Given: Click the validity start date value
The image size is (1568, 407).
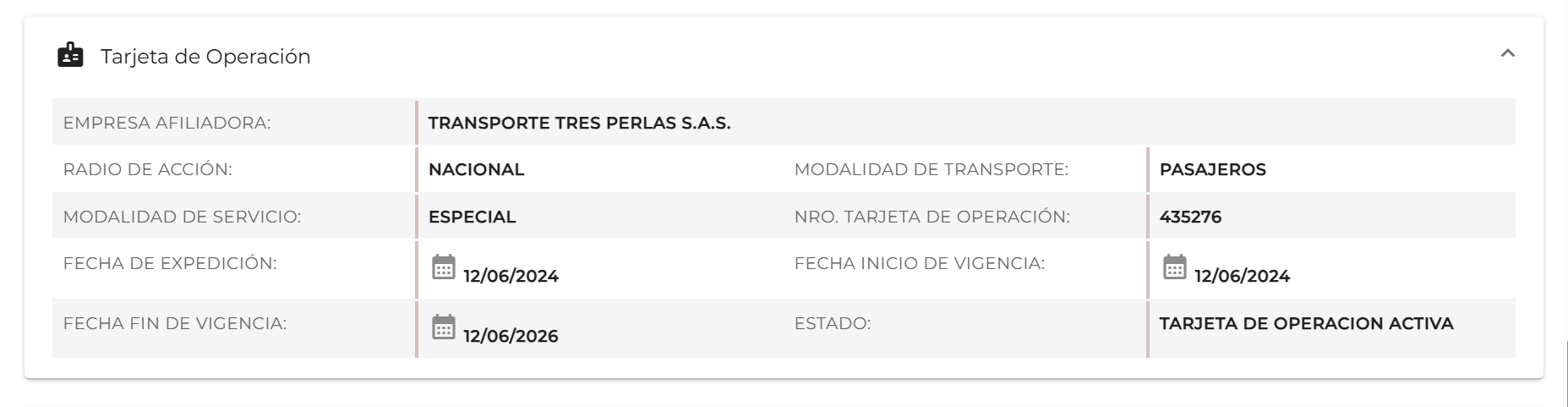Looking at the screenshot, I should click(x=1242, y=276).
